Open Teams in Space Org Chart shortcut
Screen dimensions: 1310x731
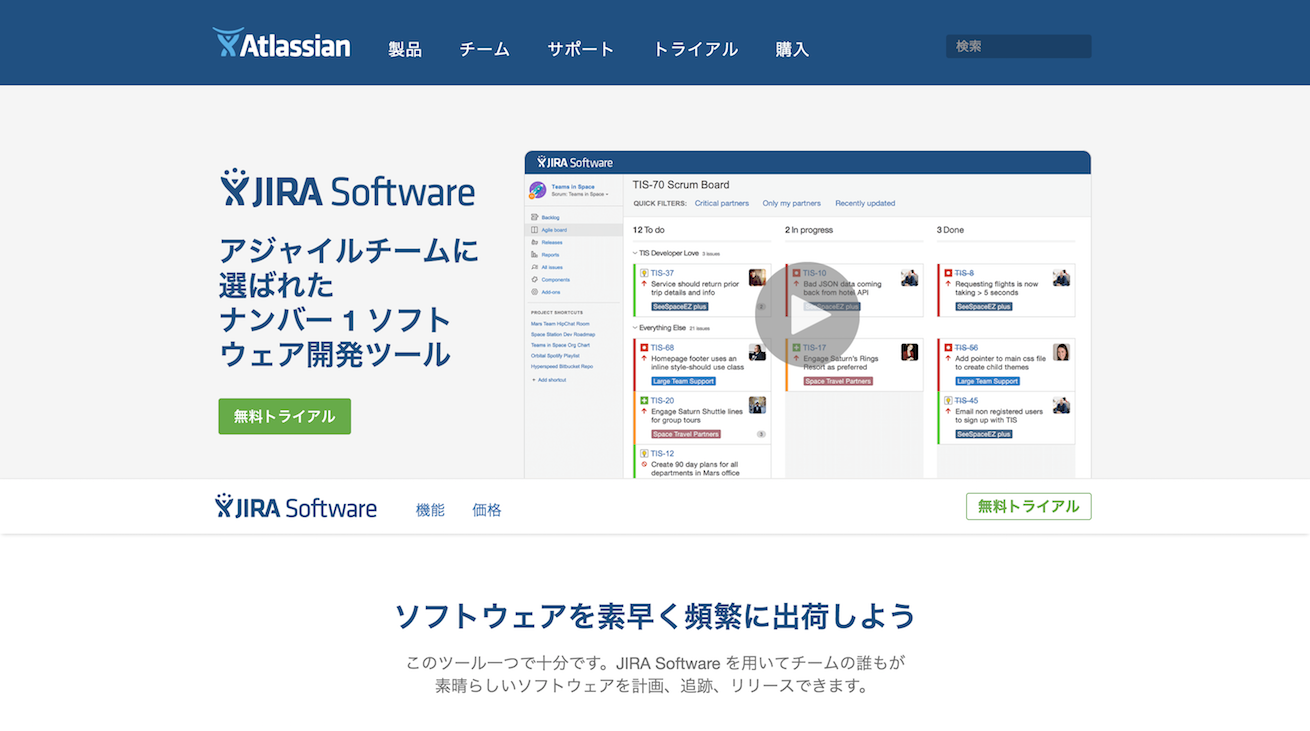pyautogui.click(x=561, y=345)
